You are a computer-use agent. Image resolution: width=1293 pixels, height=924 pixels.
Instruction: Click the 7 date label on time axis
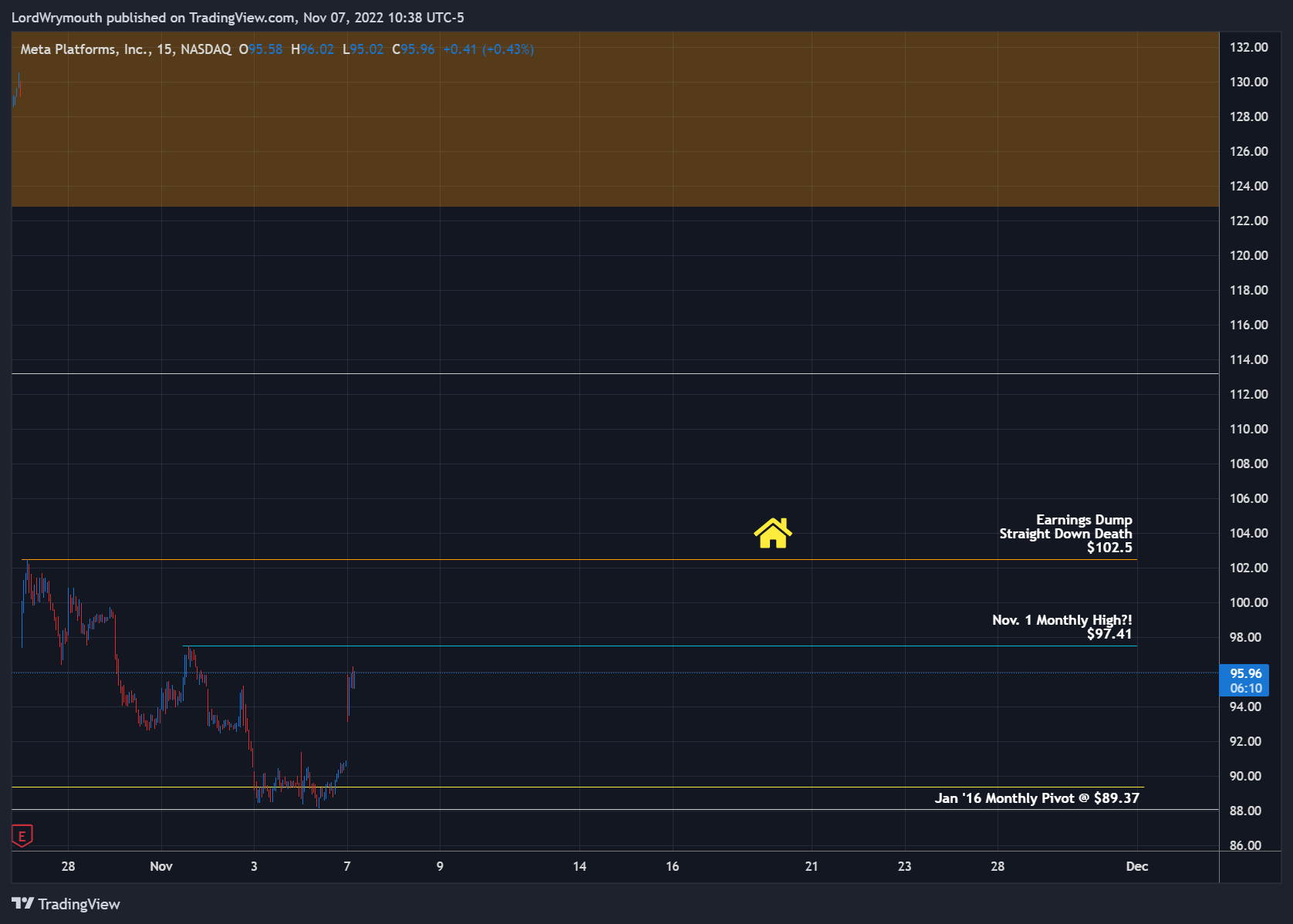click(x=347, y=866)
